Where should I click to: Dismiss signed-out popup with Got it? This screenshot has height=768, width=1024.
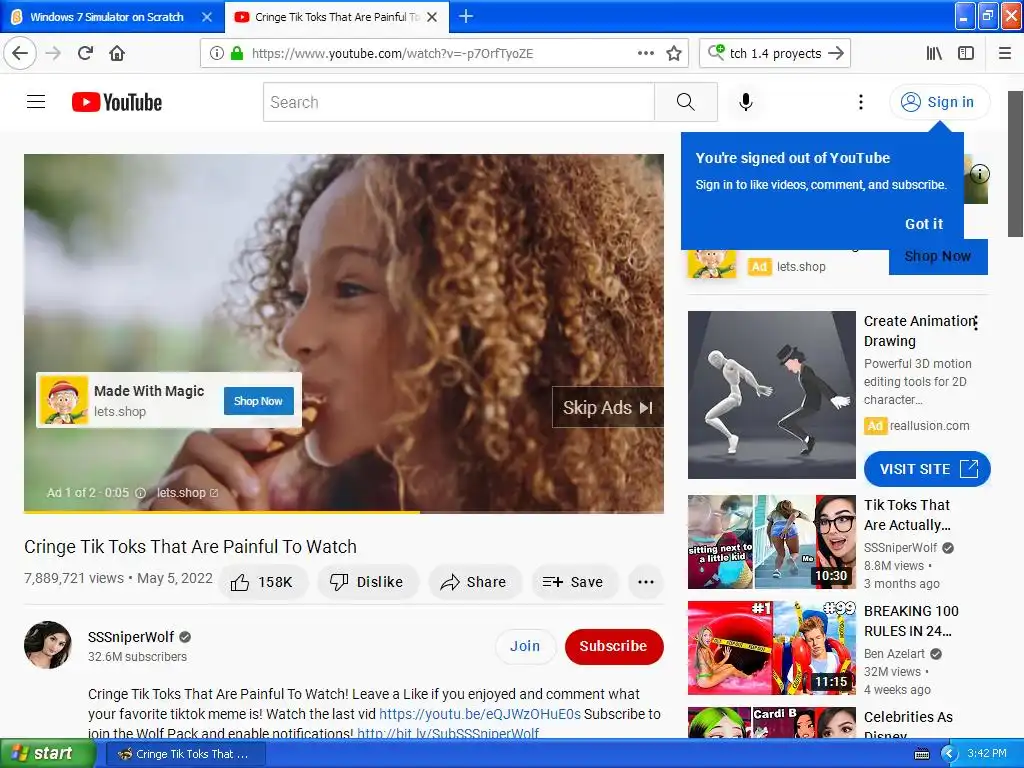pos(923,224)
